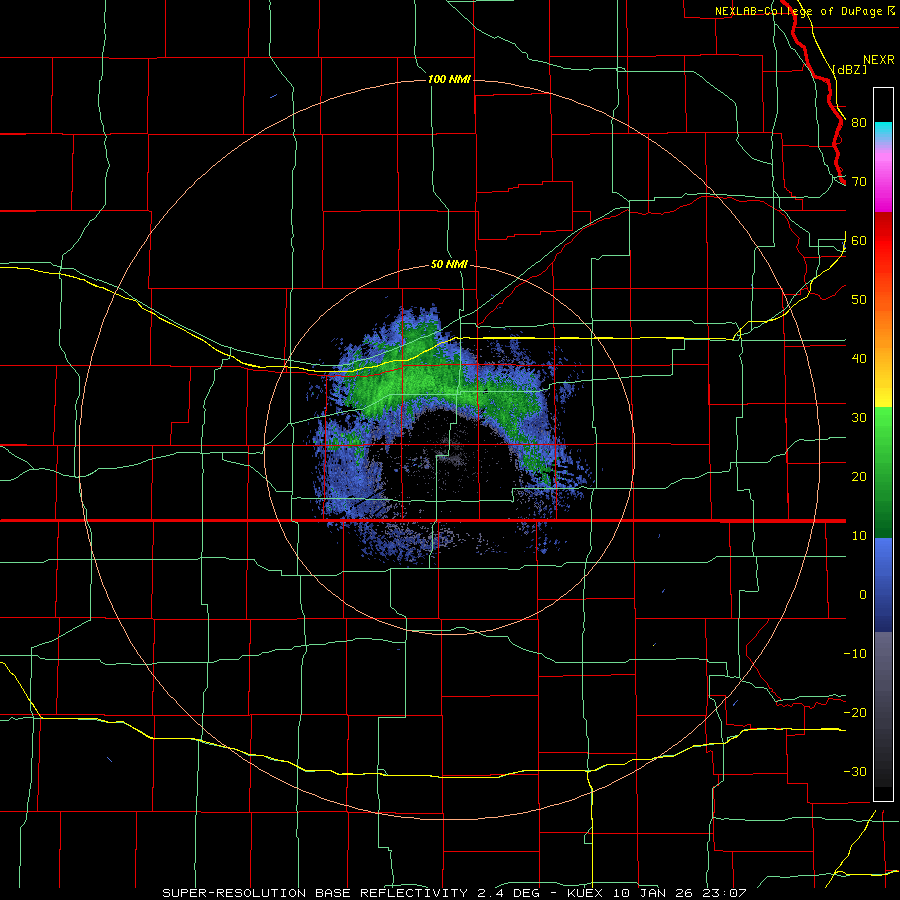Click the 20 value on the dBZ scale
Screen dimensions: 900x900
tap(859, 477)
